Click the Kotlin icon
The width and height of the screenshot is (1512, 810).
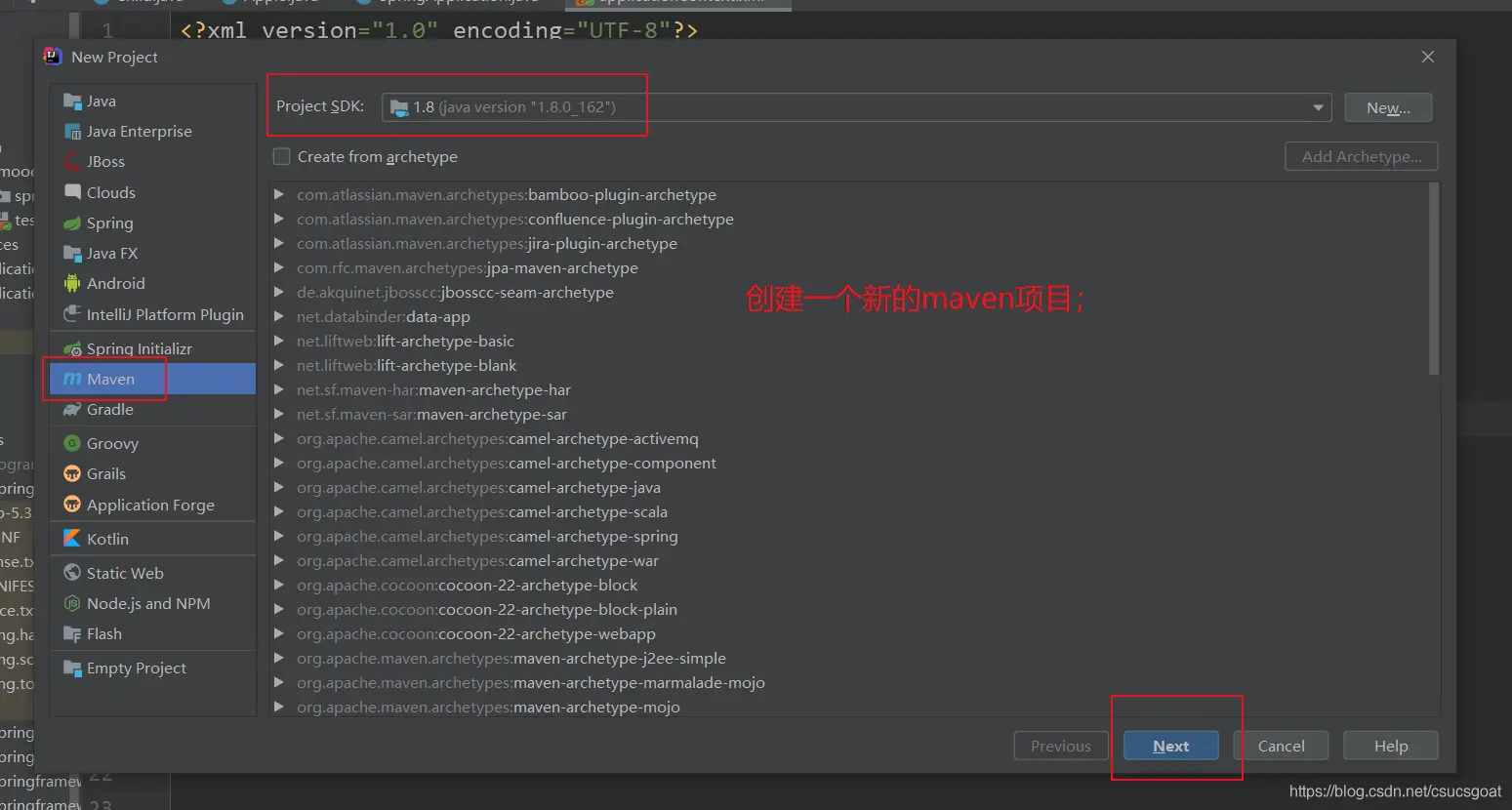tap(72, 539)
